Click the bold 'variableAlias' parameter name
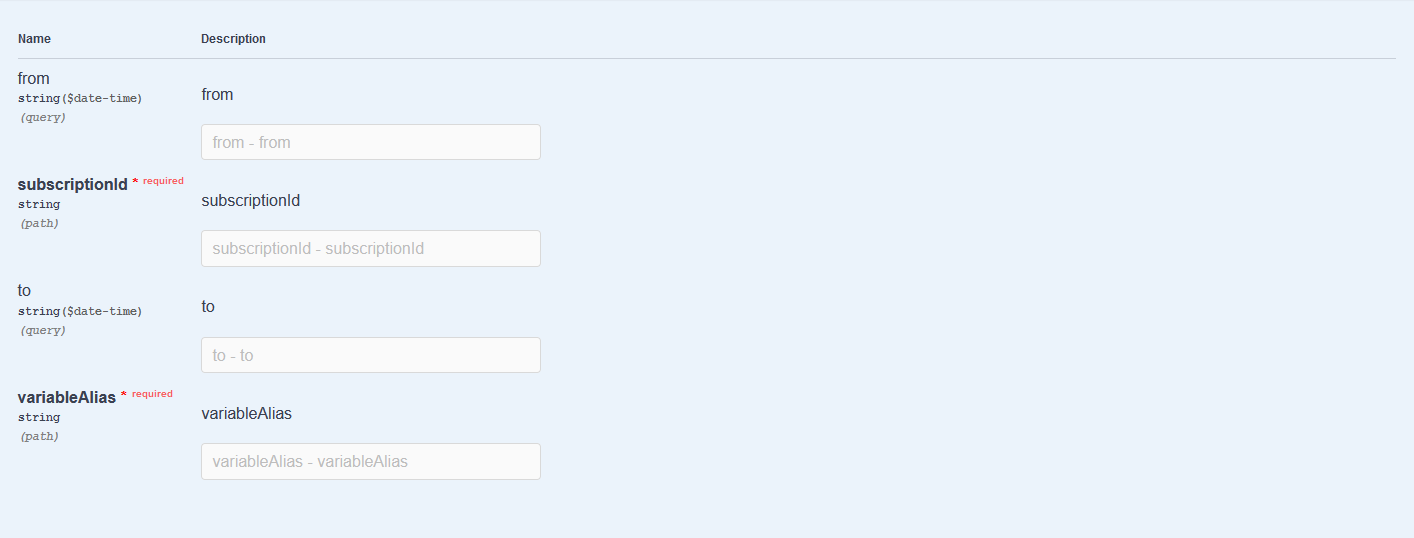 click(66, 397)
